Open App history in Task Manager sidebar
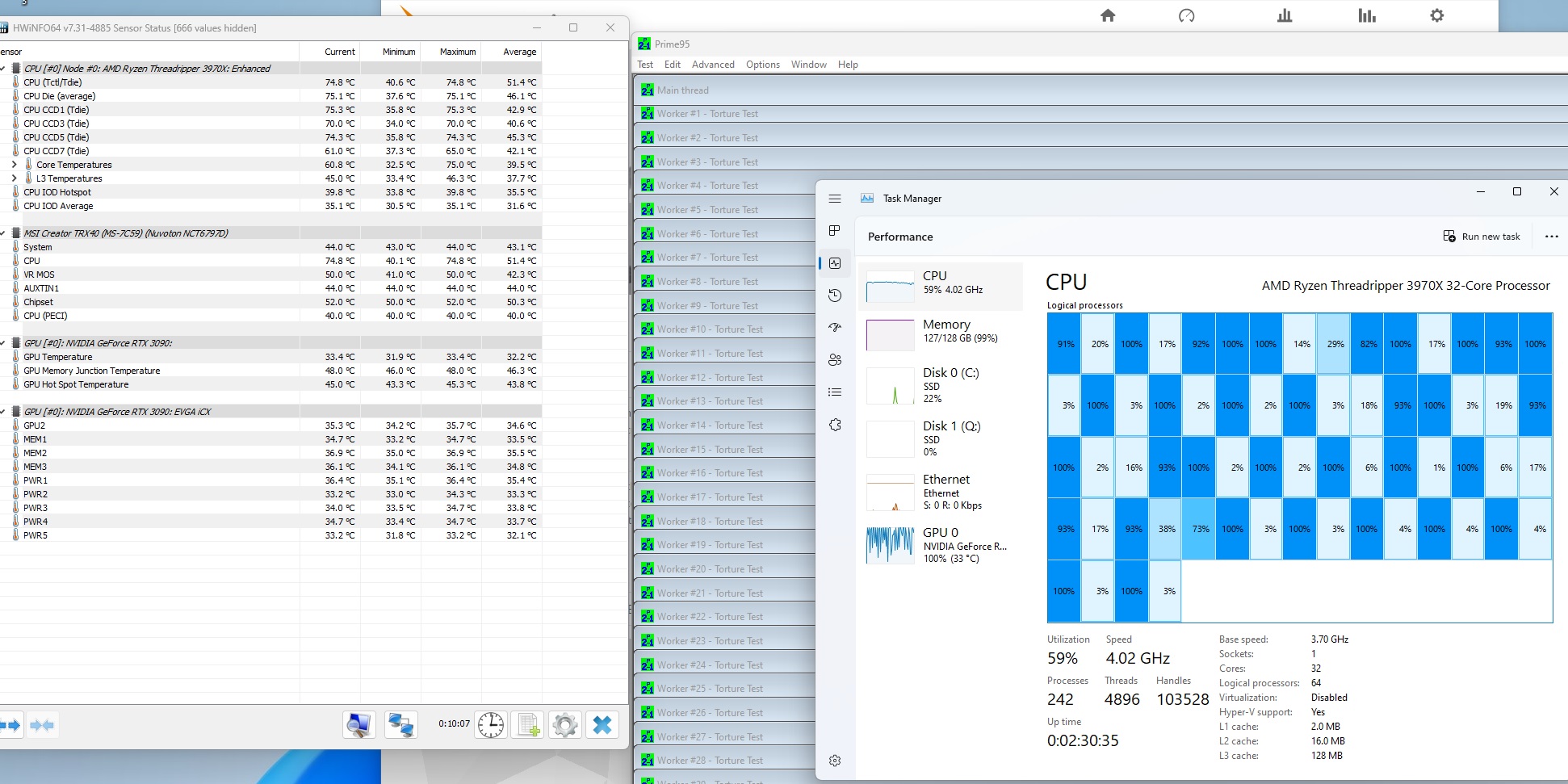The image size is (1568, 784). point(835,296)
